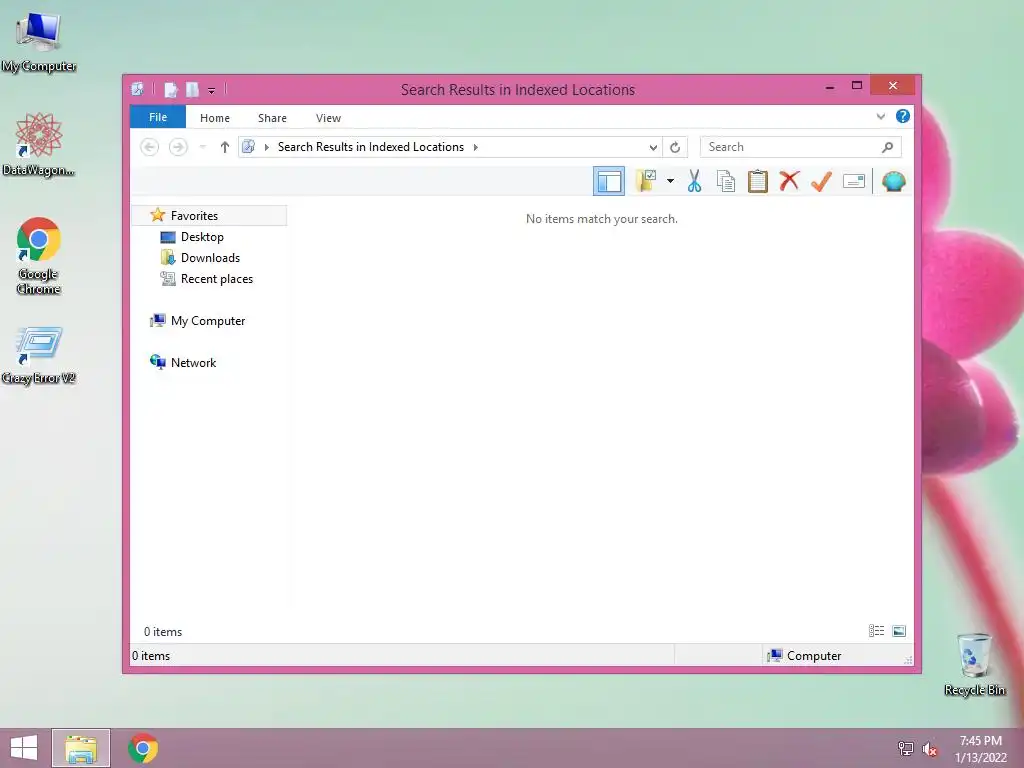Open Crazy Error V2 desktop shortcut
This screenshot has width=1024, height=768.
[39, 355]
